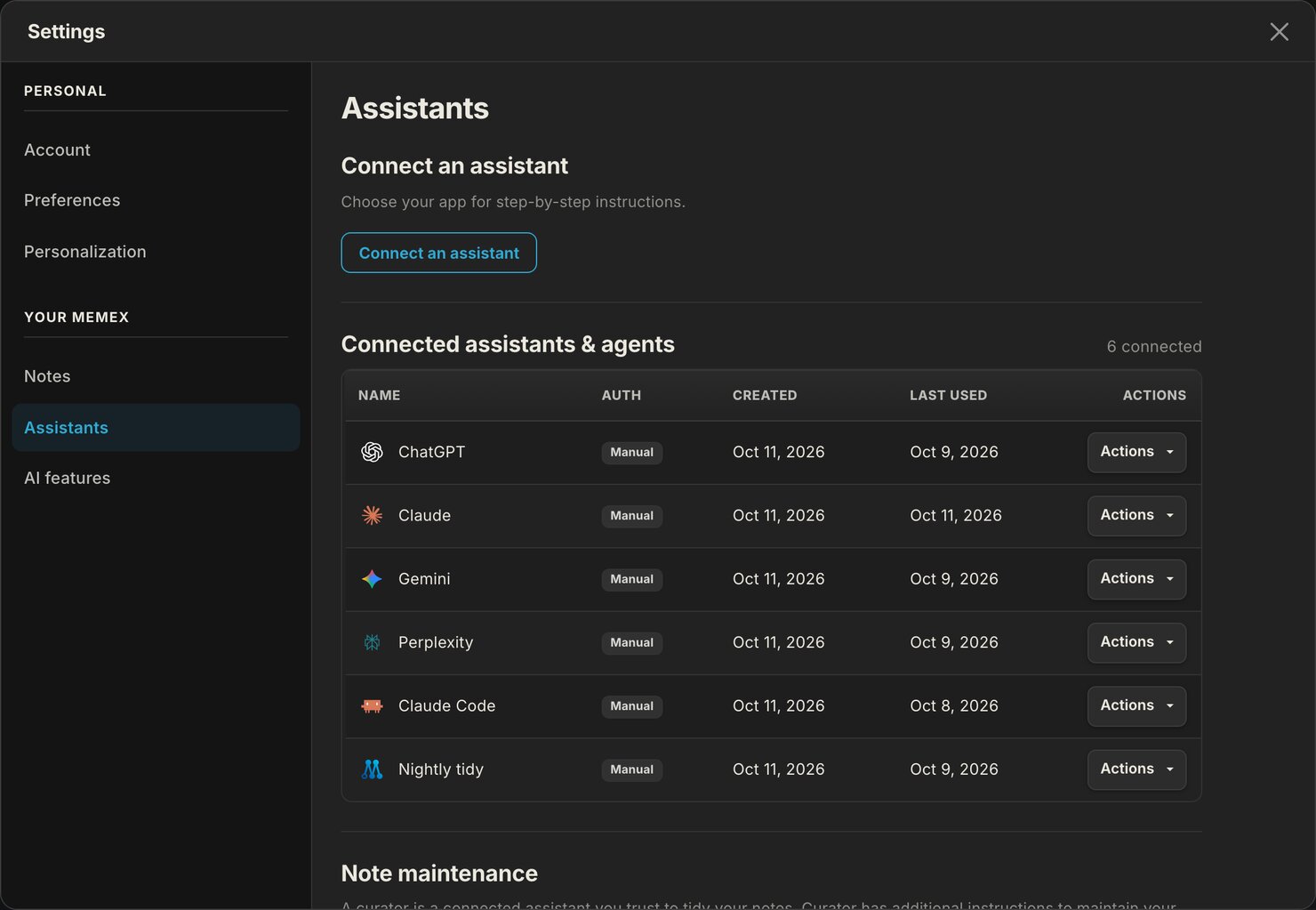Expand Actions menu for Perplexity
The image size is (1316, 910).
coord(1136,642)
